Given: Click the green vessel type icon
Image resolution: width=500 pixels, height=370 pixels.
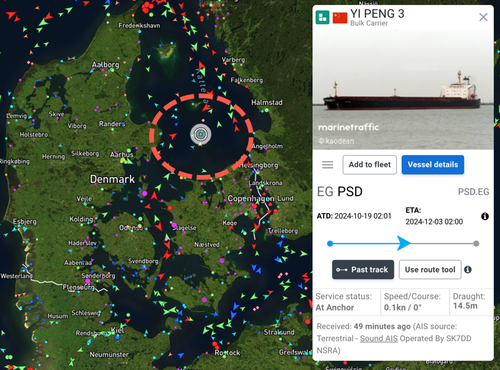Looking at the screenshot, I should tap(322, 17).
